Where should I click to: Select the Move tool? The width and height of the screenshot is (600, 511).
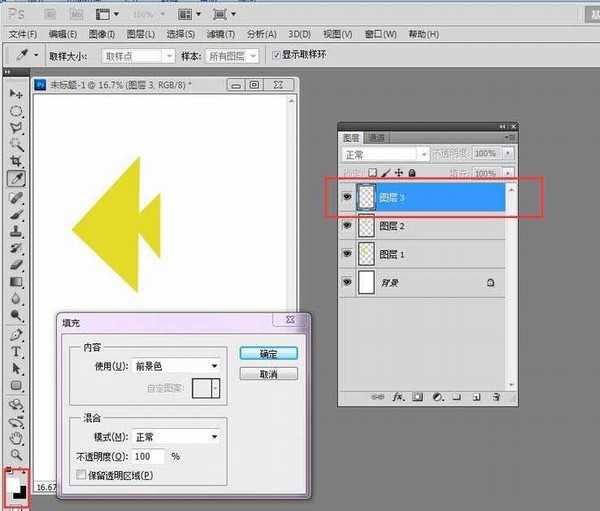pos(17,93)
